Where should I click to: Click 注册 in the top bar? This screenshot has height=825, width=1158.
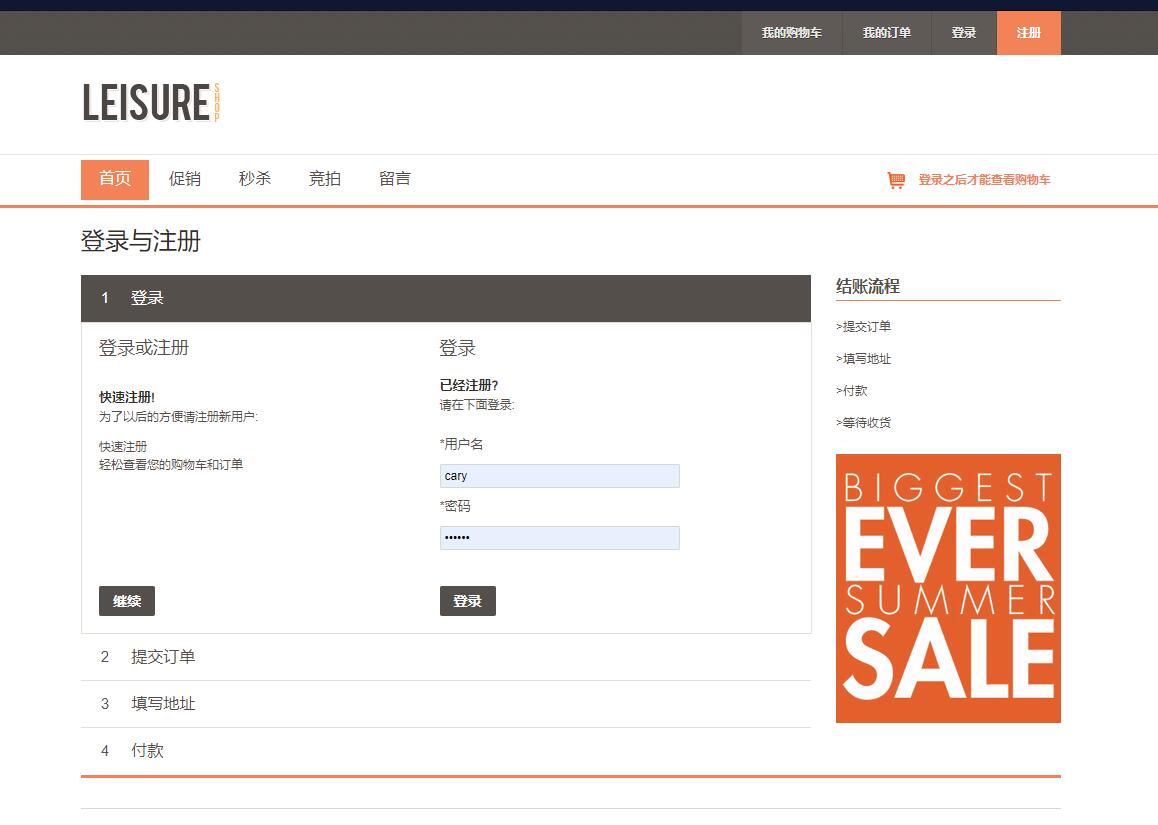click(x=1028, y=32)
